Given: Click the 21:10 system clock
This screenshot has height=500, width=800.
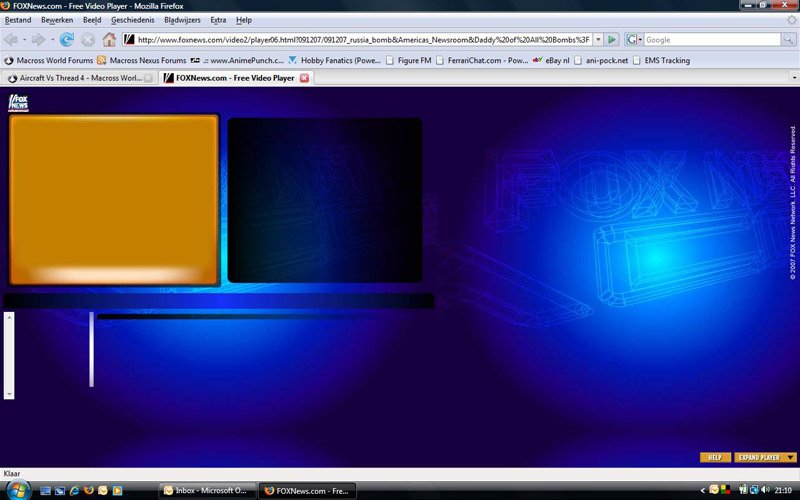Looking at the screenshot, I should [x=783, y=490].
